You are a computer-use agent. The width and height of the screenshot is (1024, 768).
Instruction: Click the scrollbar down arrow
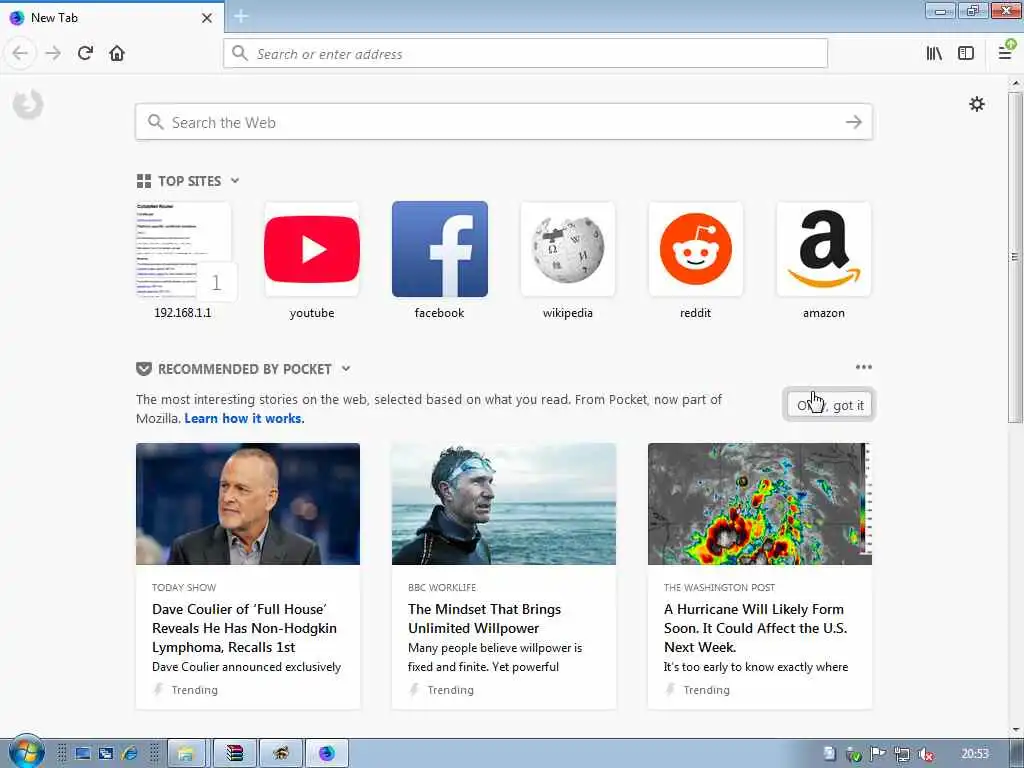point(1015,730)
